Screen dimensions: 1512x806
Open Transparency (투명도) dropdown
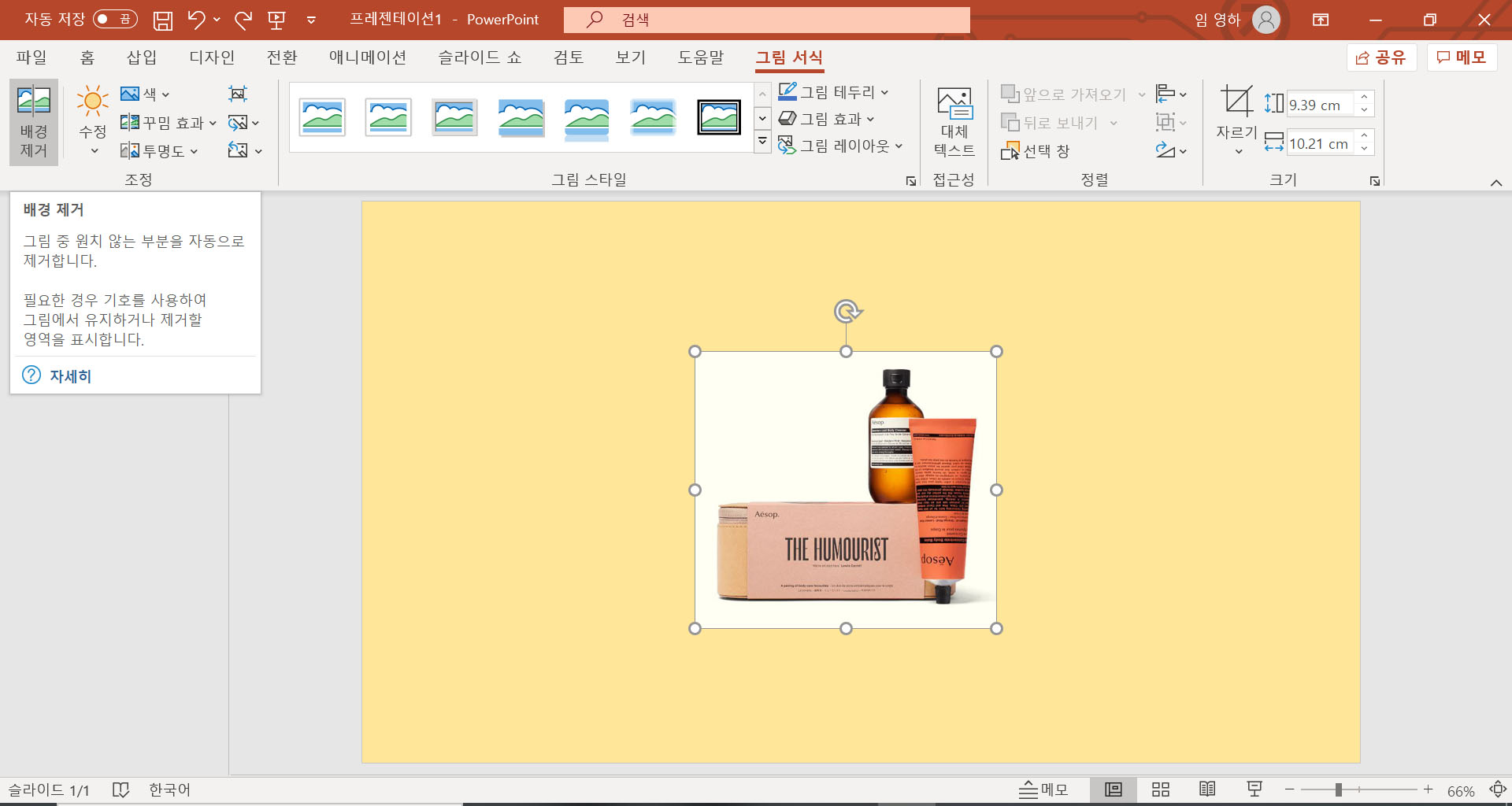(x=159, y=150)
